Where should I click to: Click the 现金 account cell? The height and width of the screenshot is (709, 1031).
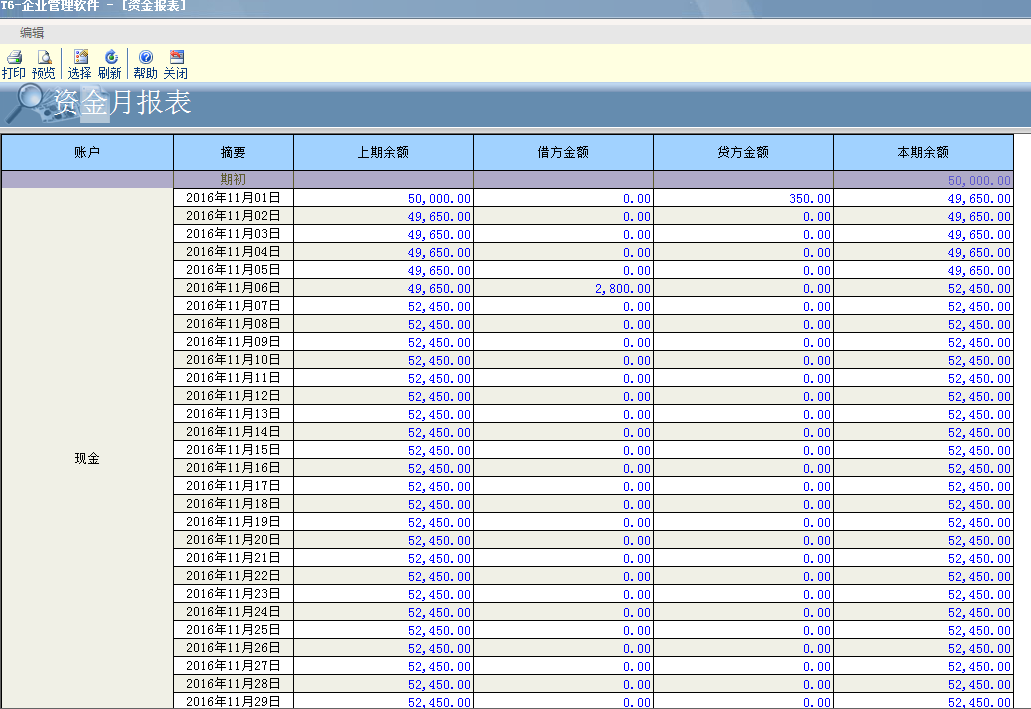click(x=87, y=459)
